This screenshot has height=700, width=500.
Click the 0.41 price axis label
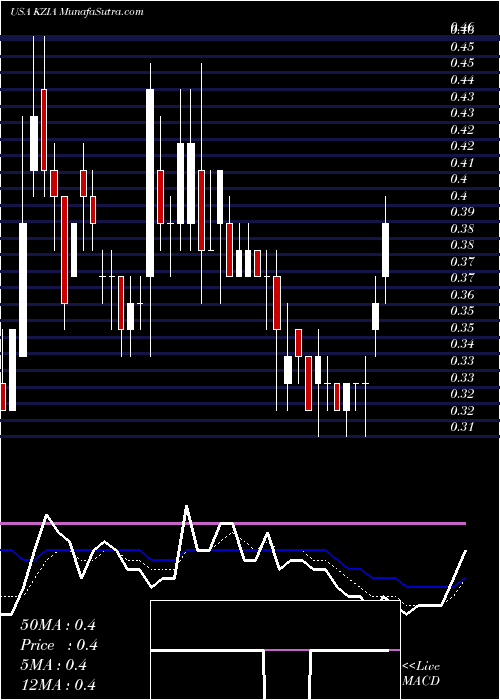[x=462, y=162]
